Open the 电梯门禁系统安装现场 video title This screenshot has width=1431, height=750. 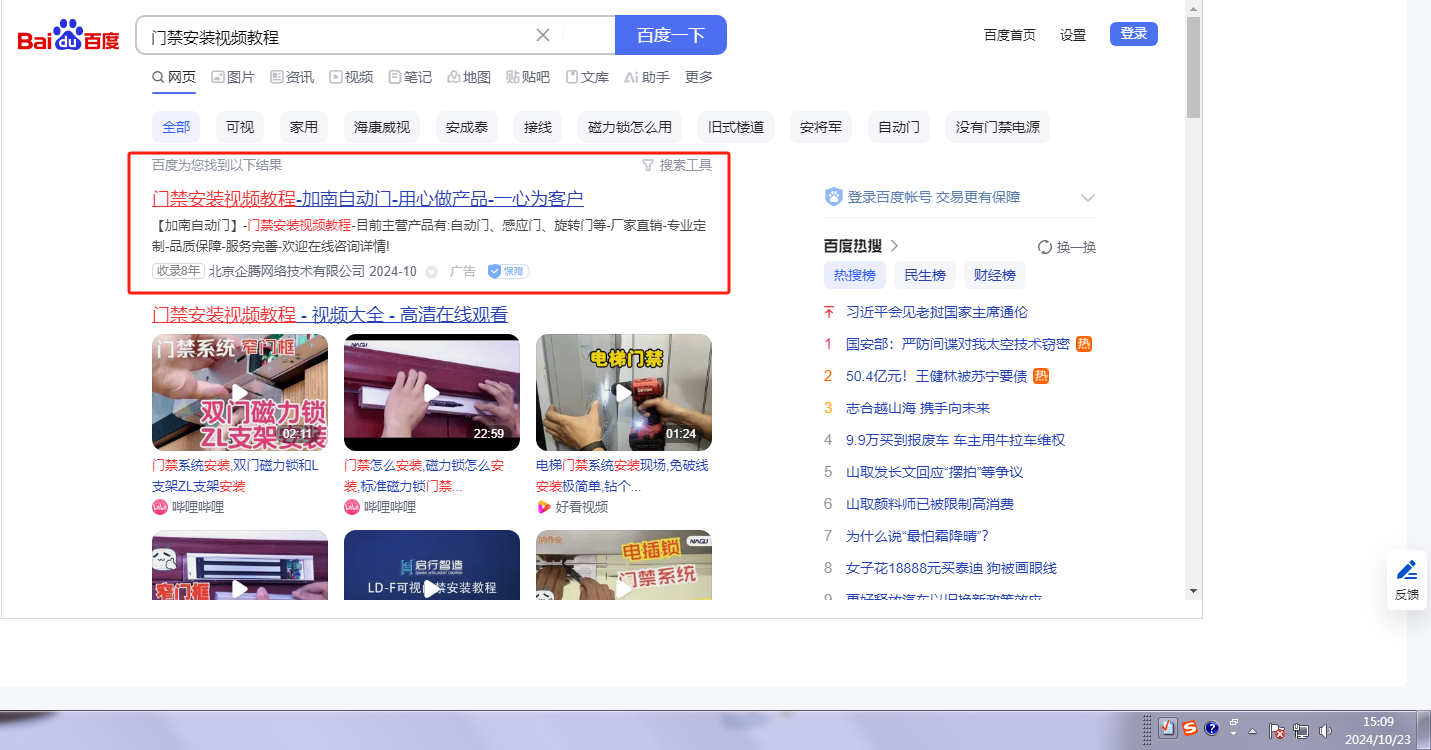(622, 475)
